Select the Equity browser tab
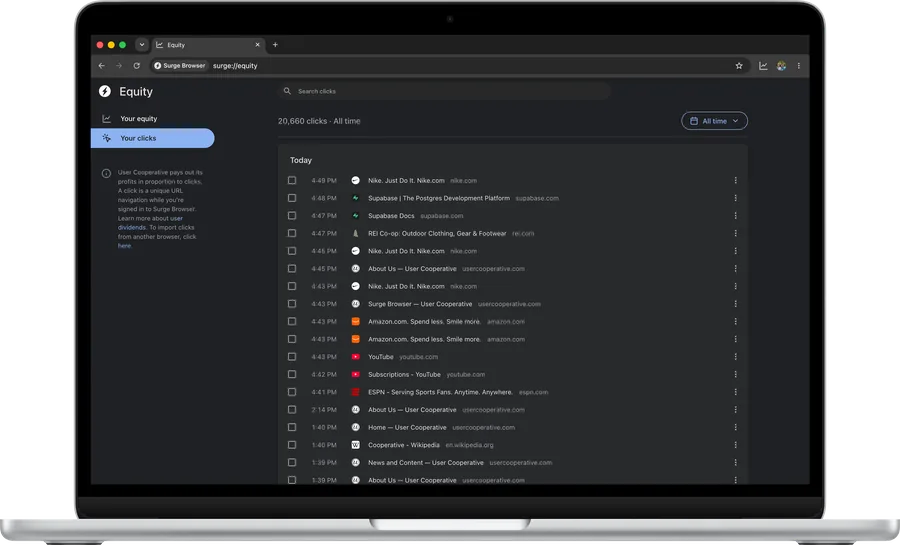900x545 pixels. coord(208,45)
